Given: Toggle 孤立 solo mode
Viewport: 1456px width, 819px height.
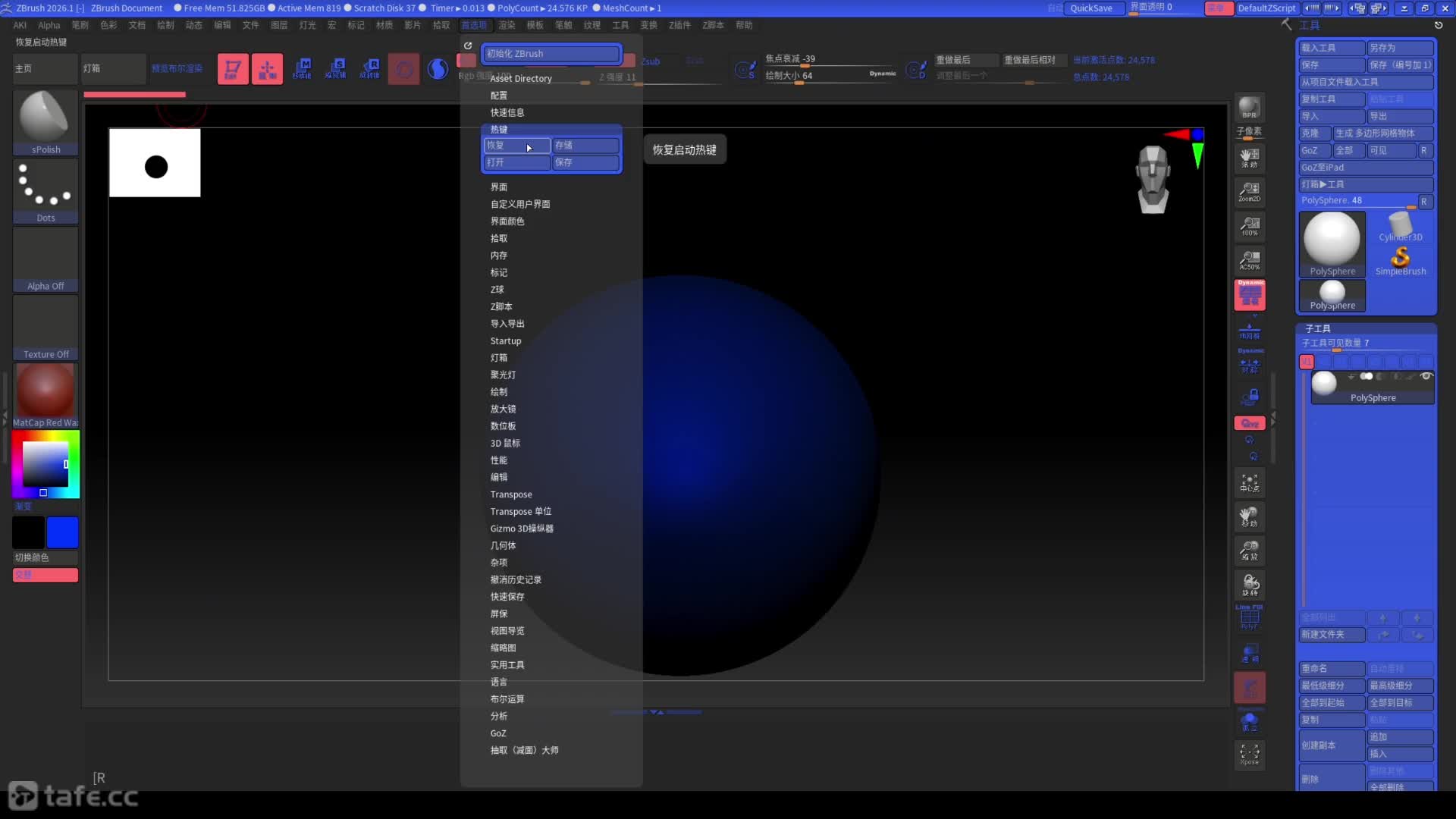Looking at the screenshot, I should (x=1250, y=721).
